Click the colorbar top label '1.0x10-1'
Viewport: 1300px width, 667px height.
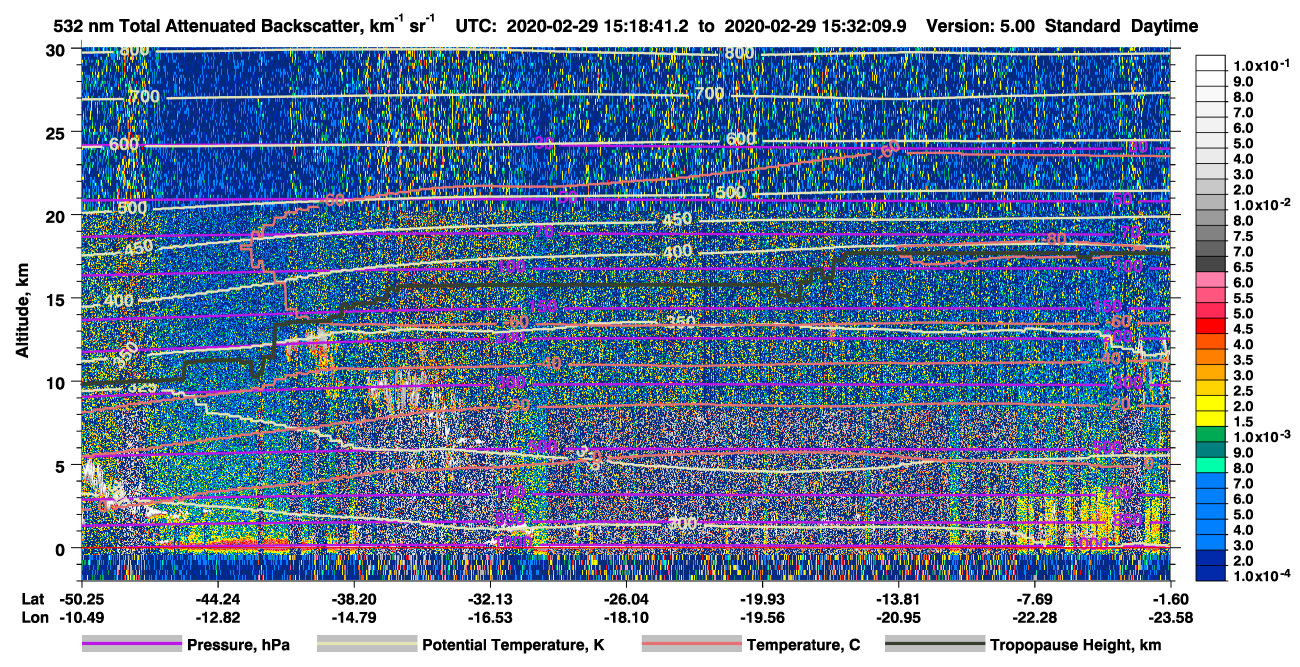[x=1260, y=65]
